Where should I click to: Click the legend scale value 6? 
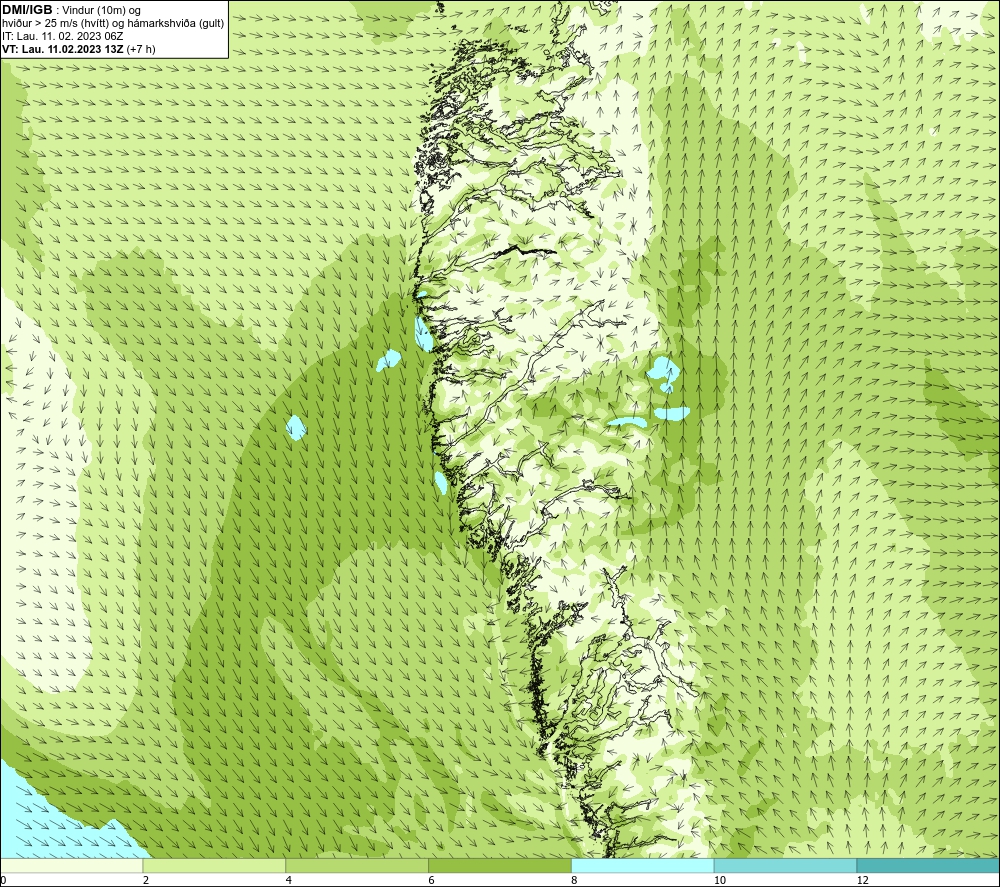[432, 880]
